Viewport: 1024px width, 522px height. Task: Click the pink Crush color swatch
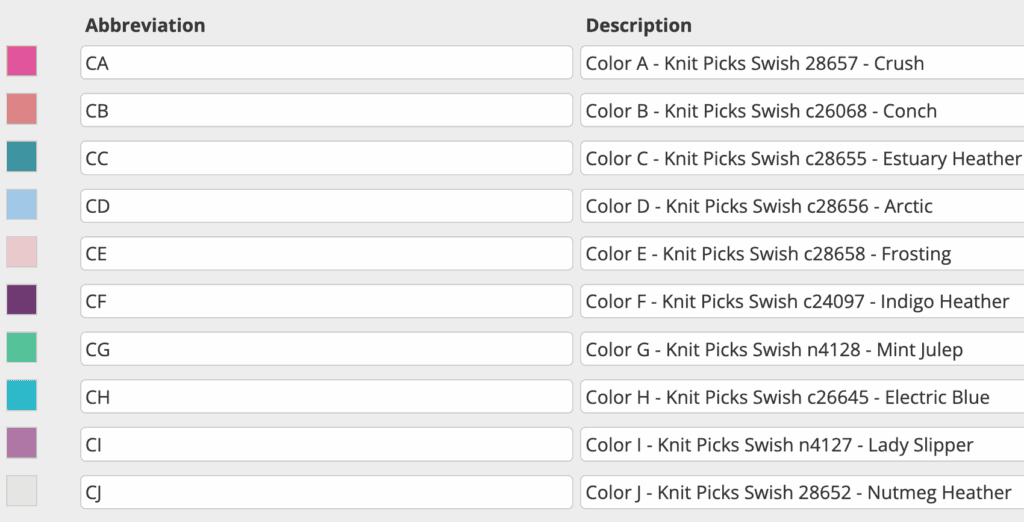tap(22, 61)
